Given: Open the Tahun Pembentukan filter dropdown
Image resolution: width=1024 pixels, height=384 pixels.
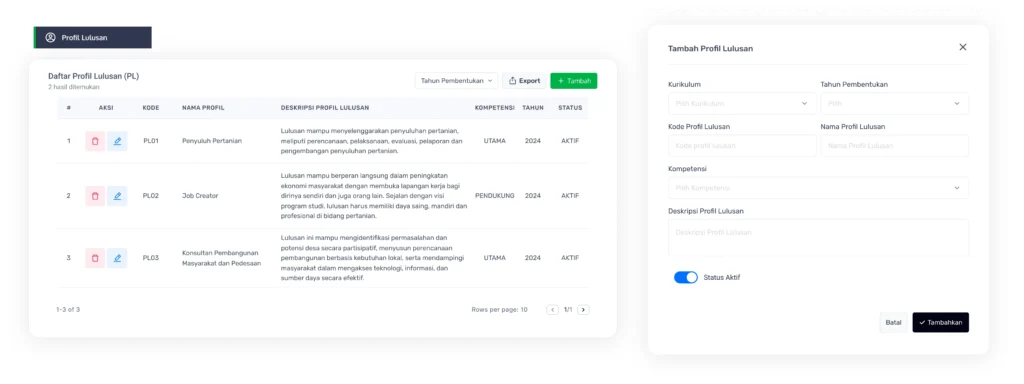Looking at the screenshot, I should [456, 81].
